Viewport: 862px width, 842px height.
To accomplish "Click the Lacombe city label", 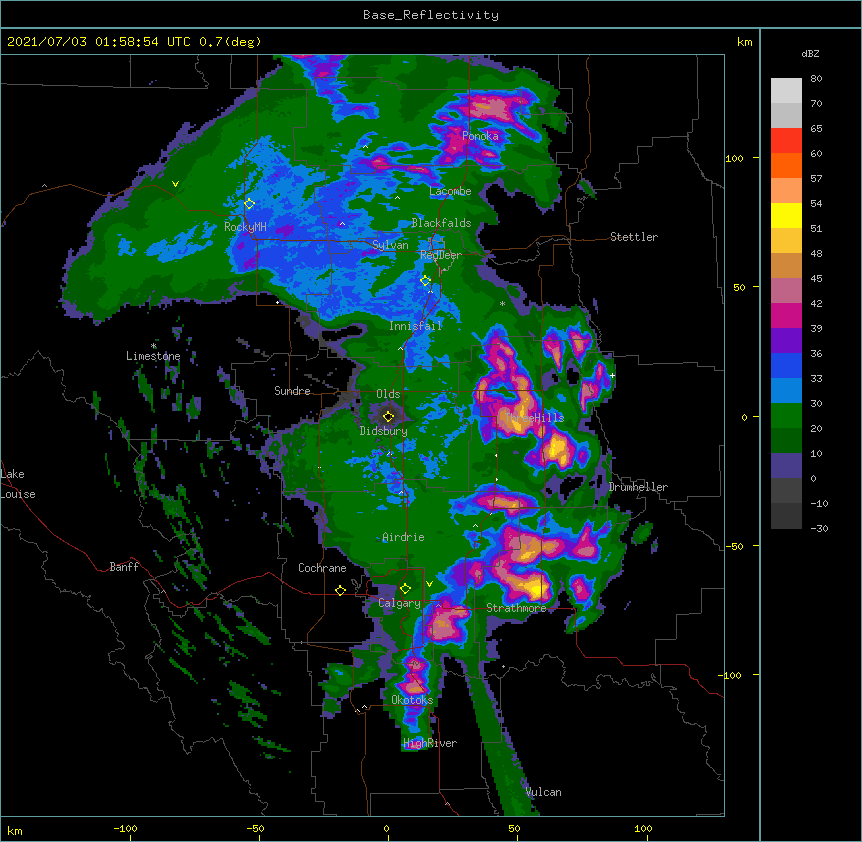I will pos(450,191).
